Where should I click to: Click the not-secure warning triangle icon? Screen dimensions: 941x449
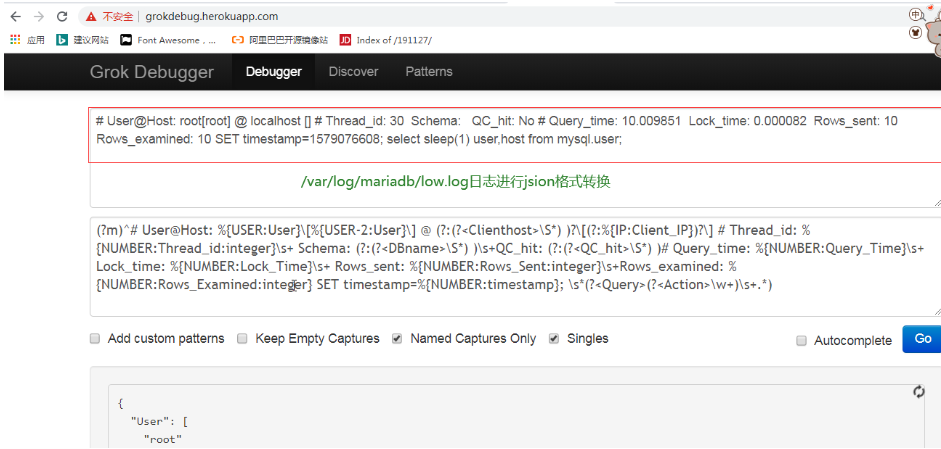(x=92, y=17)
